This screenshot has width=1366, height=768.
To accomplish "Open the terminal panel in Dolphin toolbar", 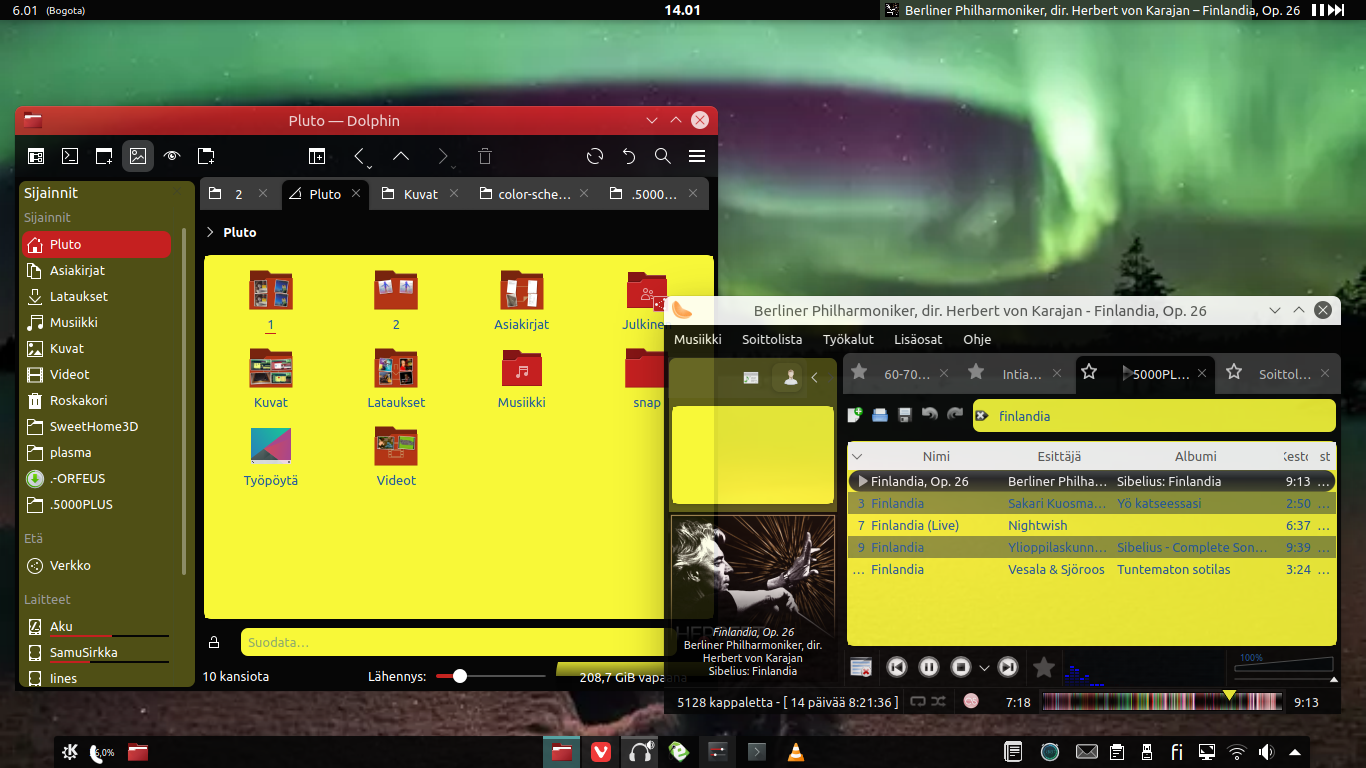I will [x=70, y=156].
